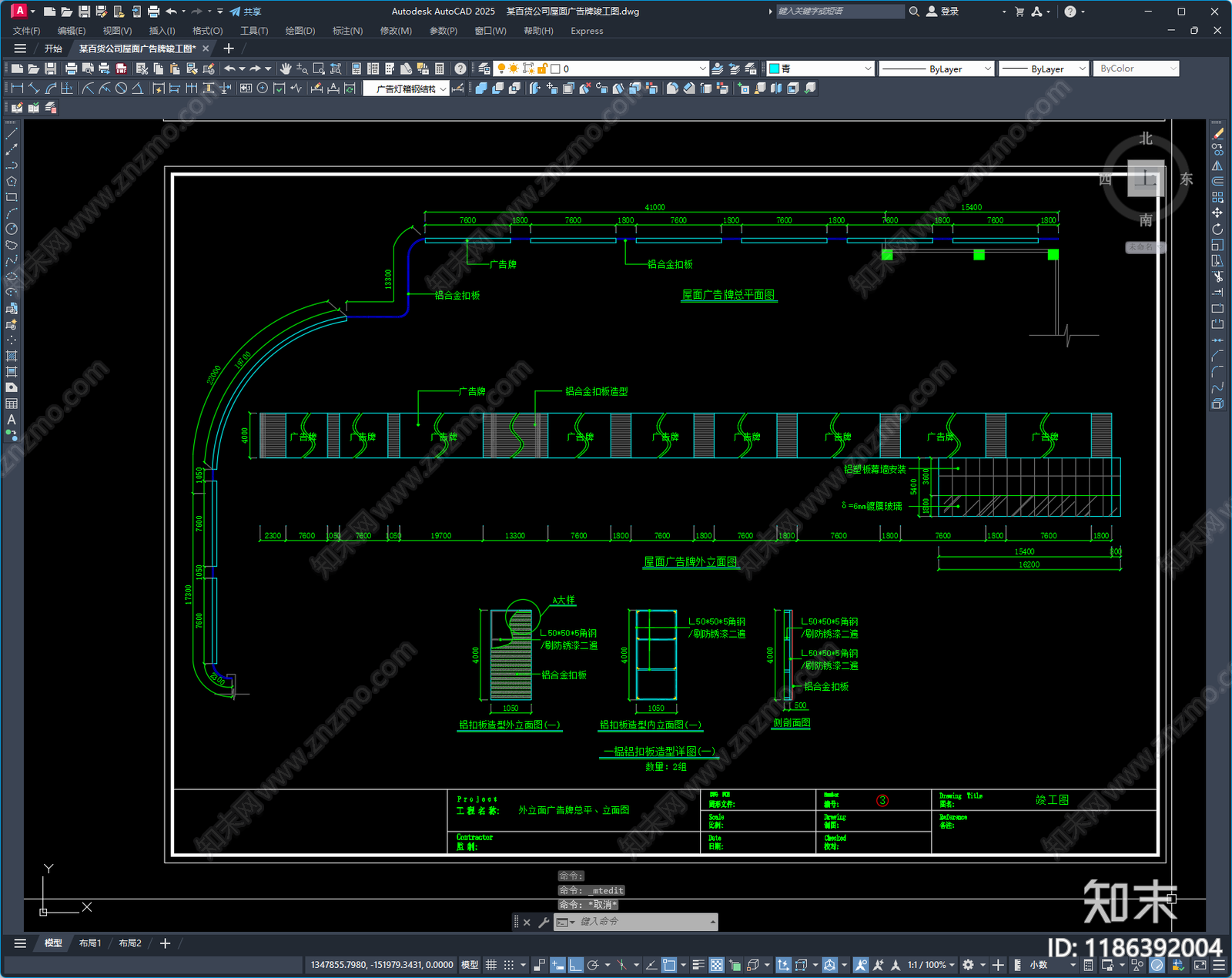Viewport: 1232px width, 978px height.
Task: Open the QuickCalc calculator icon
Action: pyautogui.click(x=440, y=69)
